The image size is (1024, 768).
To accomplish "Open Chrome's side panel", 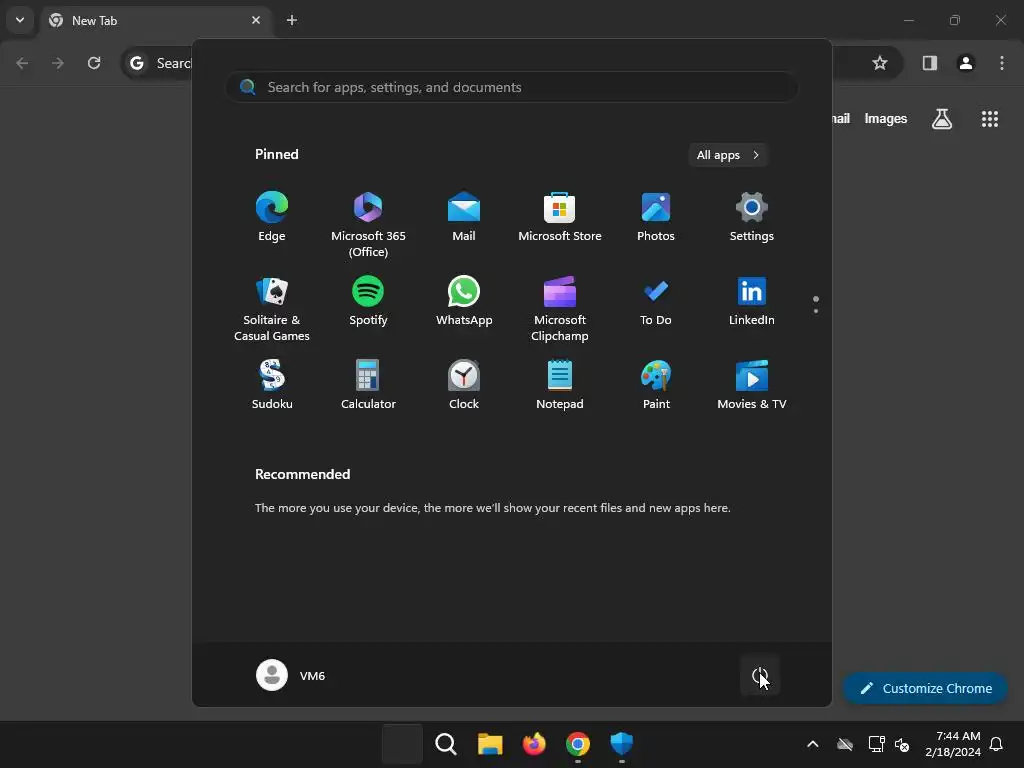I will [929, 63].
